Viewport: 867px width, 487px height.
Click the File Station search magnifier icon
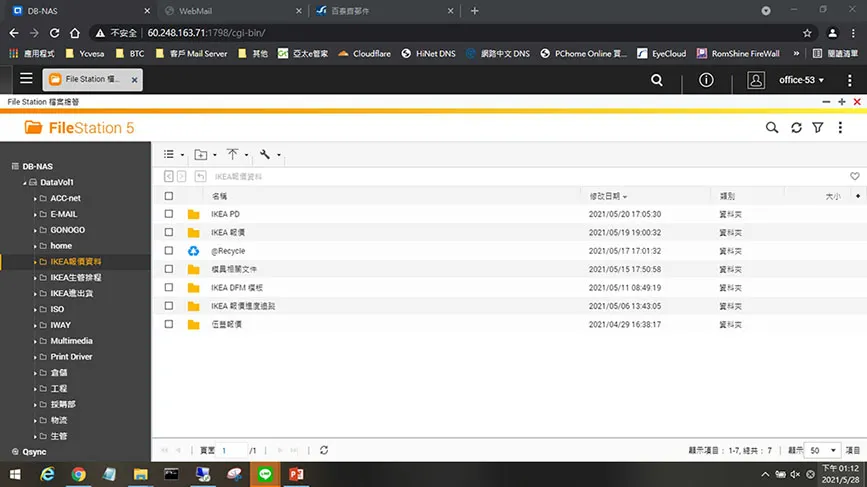point(771,128)
